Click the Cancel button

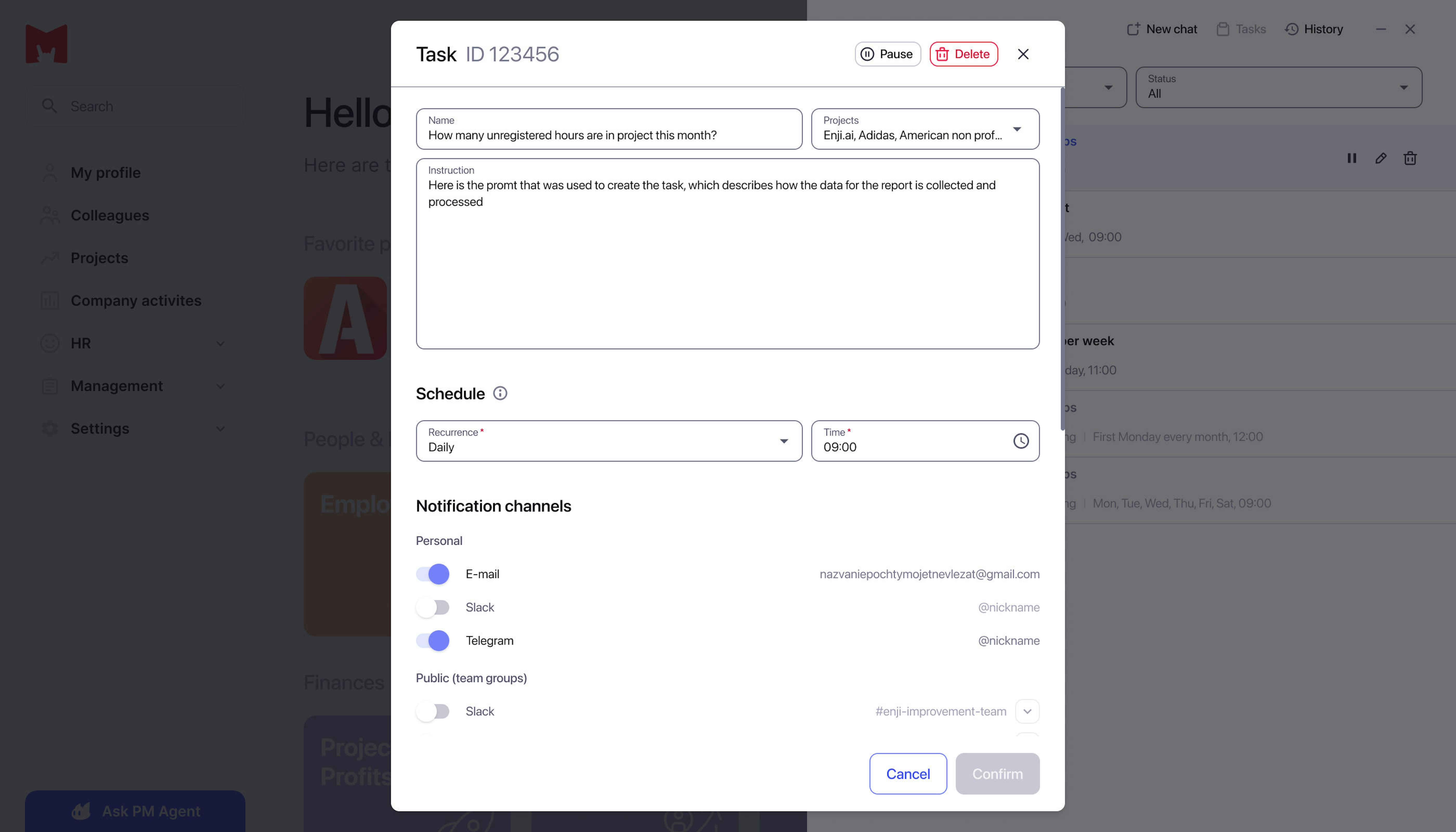(907, 773)
